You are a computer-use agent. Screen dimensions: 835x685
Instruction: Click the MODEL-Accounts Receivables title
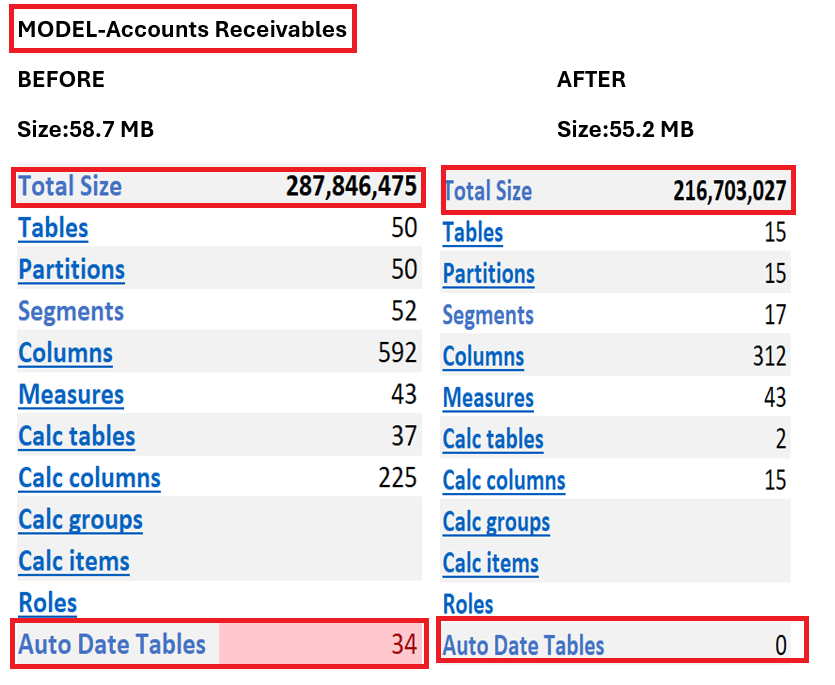[182, 30]
